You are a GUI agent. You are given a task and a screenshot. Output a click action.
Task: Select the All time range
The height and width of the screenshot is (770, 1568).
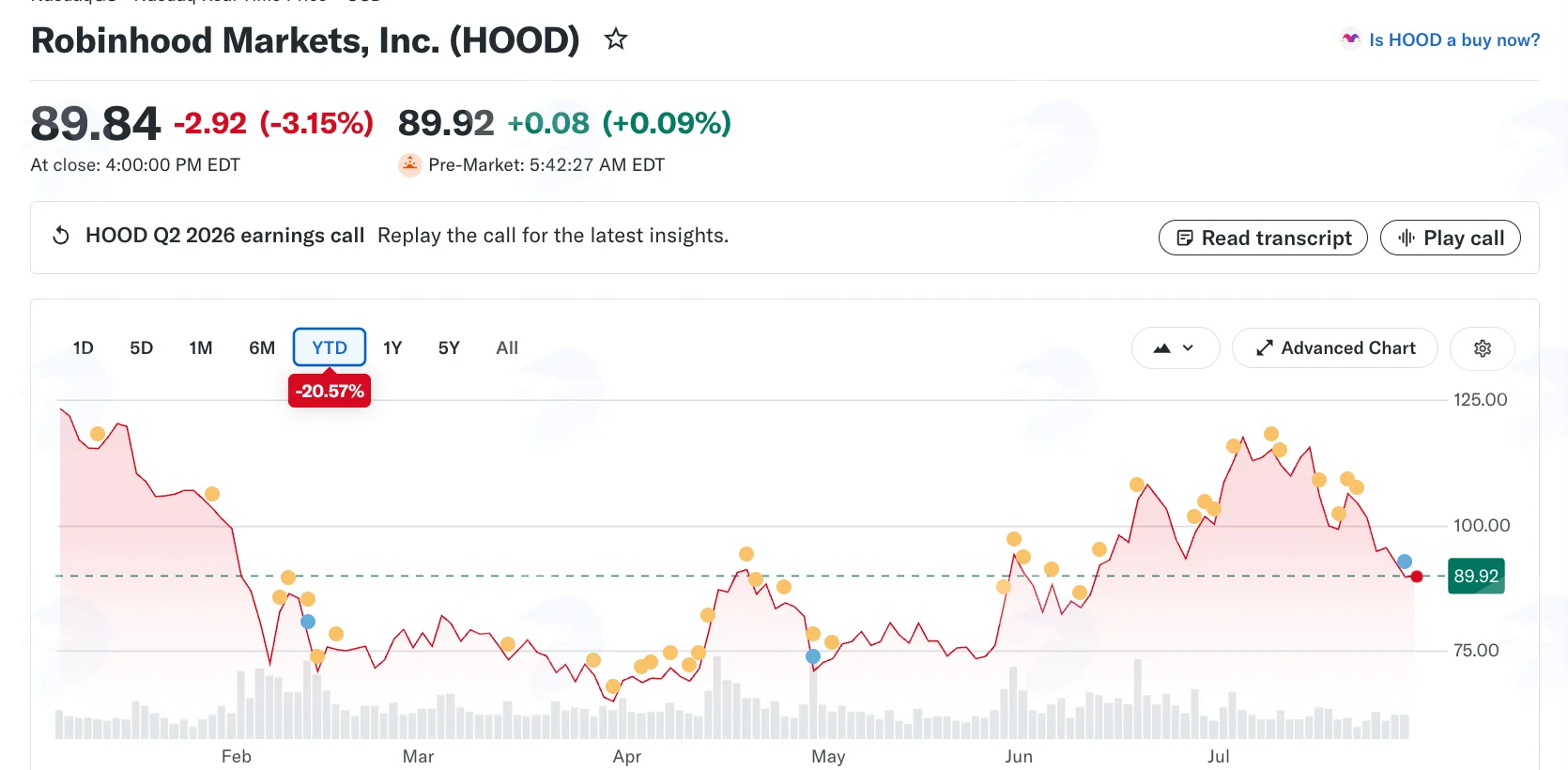pyautogui.click(x=507, y=348)
